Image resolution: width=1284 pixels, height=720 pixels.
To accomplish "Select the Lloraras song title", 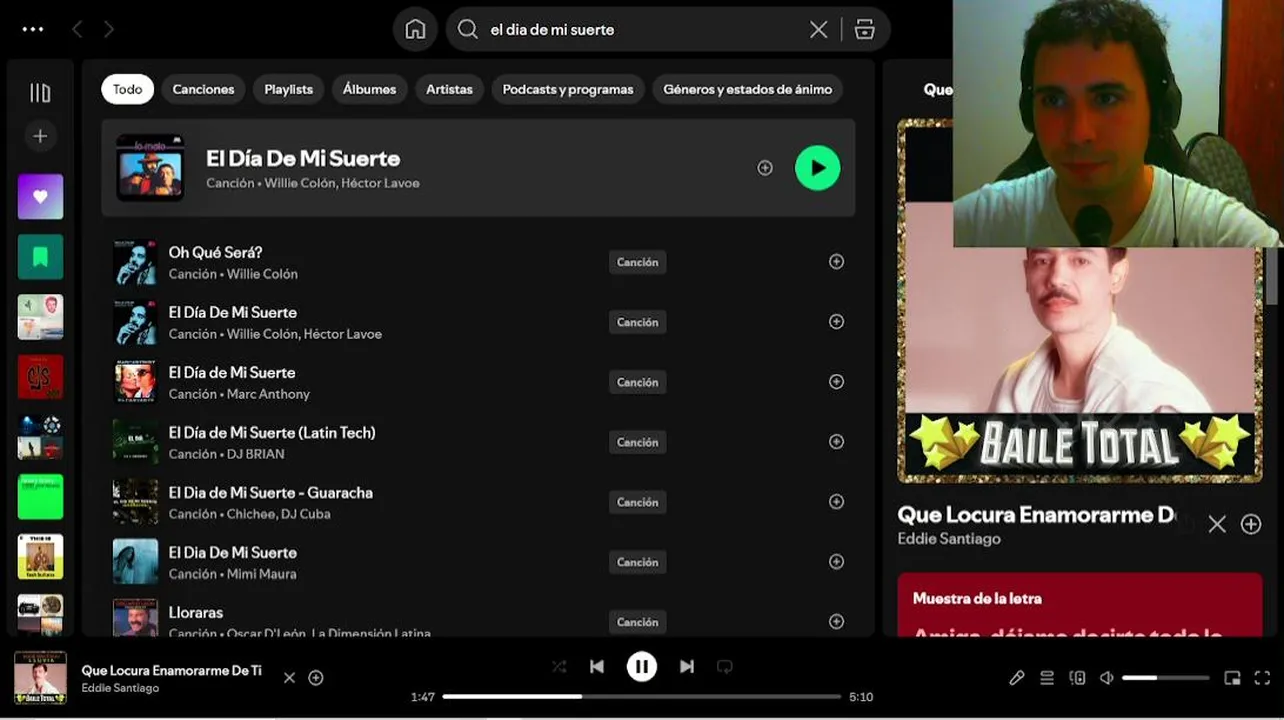I will [196, 612].
